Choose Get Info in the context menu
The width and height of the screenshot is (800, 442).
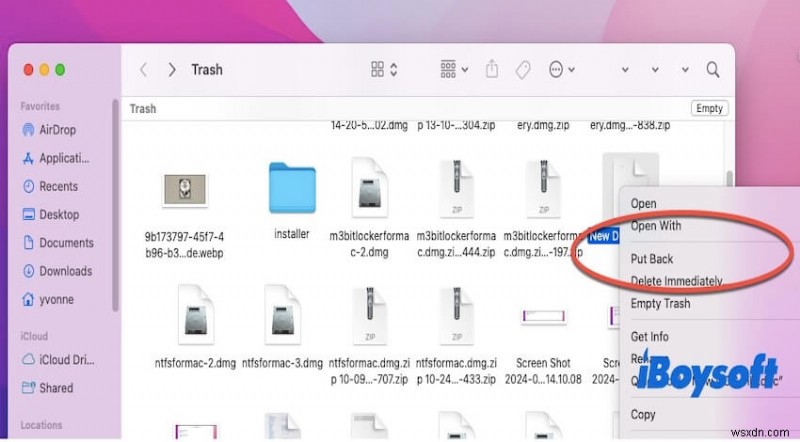[649, 336]
